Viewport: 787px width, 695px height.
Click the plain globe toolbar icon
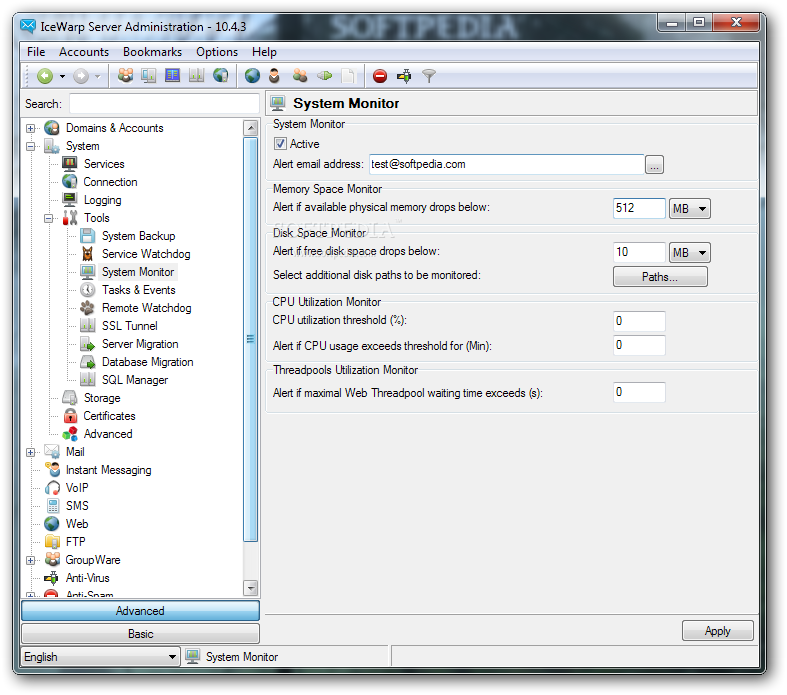pyautogui.click(x=252, y=76)
